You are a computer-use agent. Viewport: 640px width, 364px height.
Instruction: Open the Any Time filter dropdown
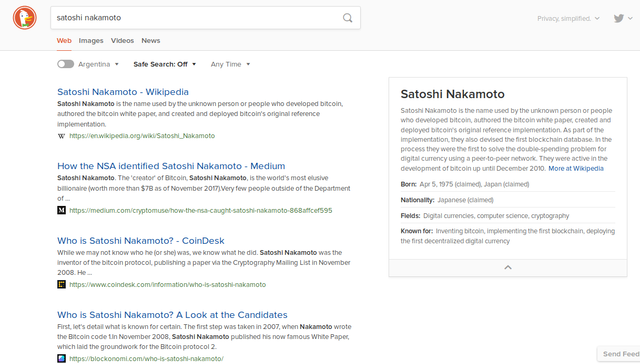tap(230, 64)
